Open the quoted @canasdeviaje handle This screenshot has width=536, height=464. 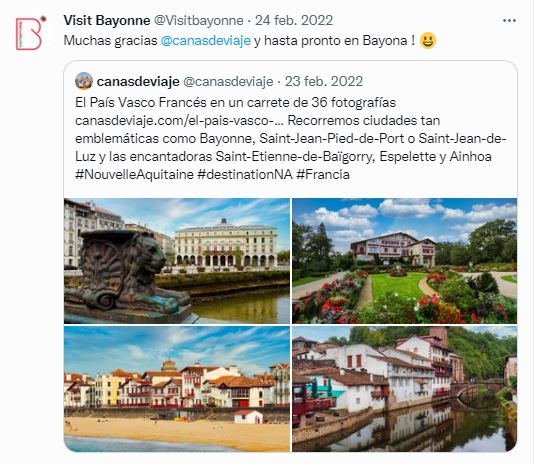point(228,82)
